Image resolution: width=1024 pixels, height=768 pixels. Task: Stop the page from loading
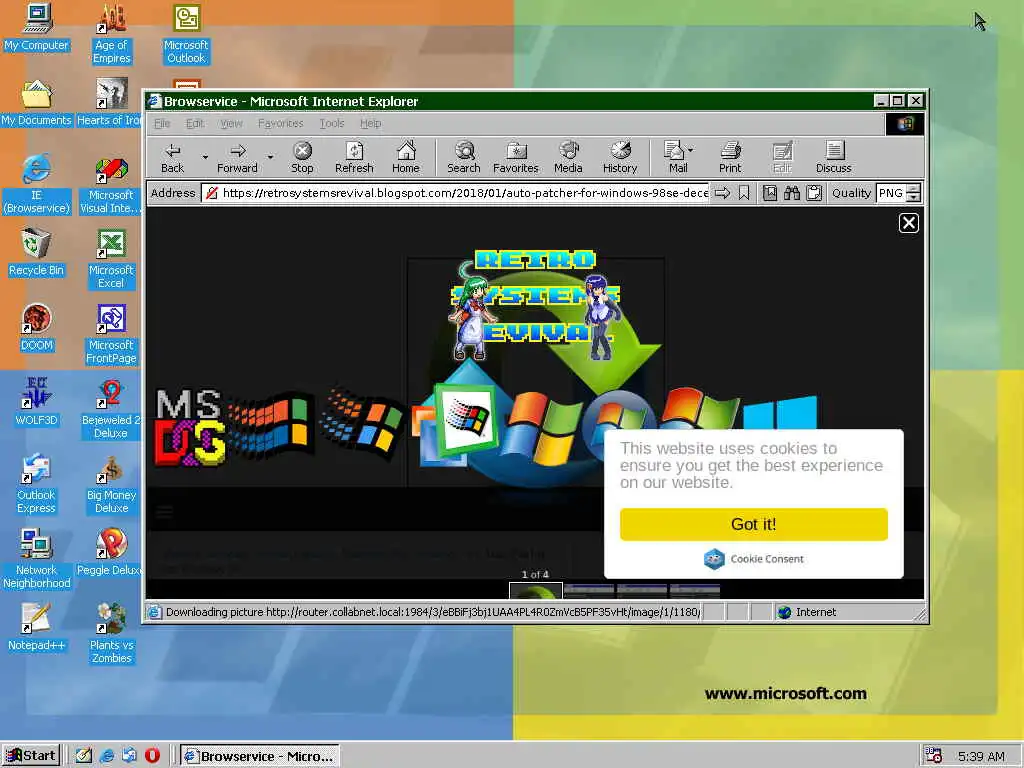coord(302,157)
